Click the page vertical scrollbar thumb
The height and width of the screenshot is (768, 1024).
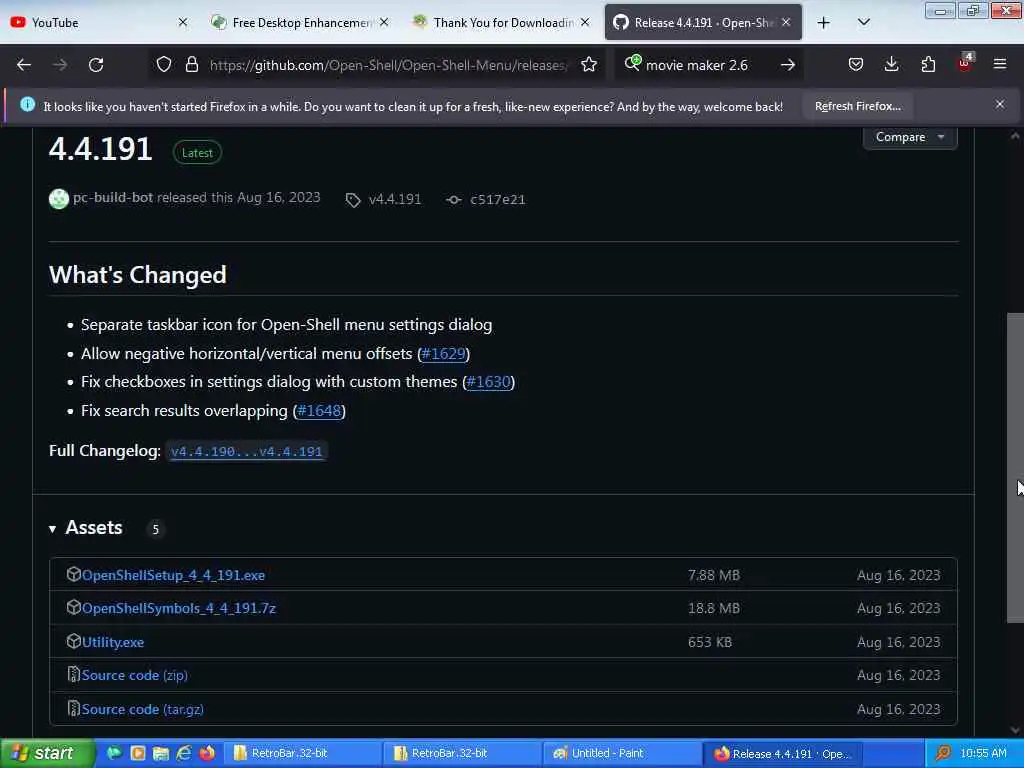[1015, 467]
